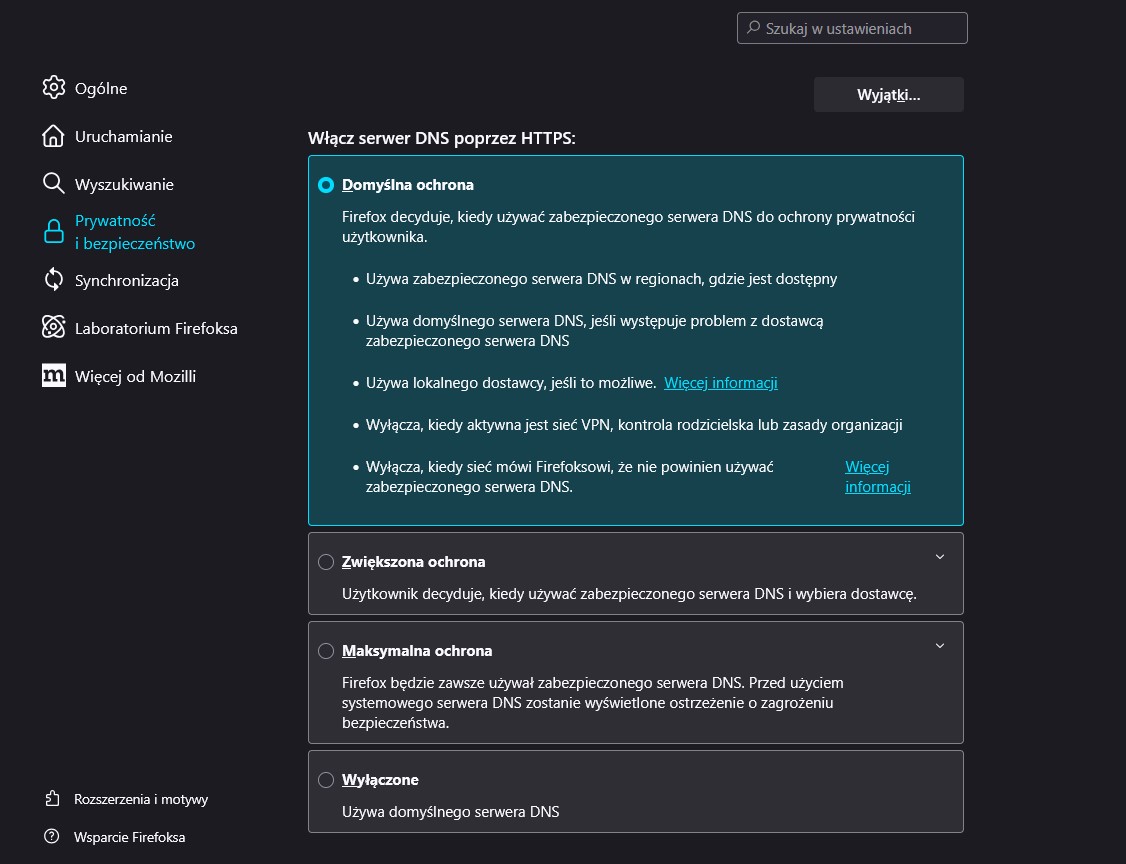Choose the Wyłączone DNS option
The height and width of the screenshot is (864, 1126).
click(x=325, y=780)
